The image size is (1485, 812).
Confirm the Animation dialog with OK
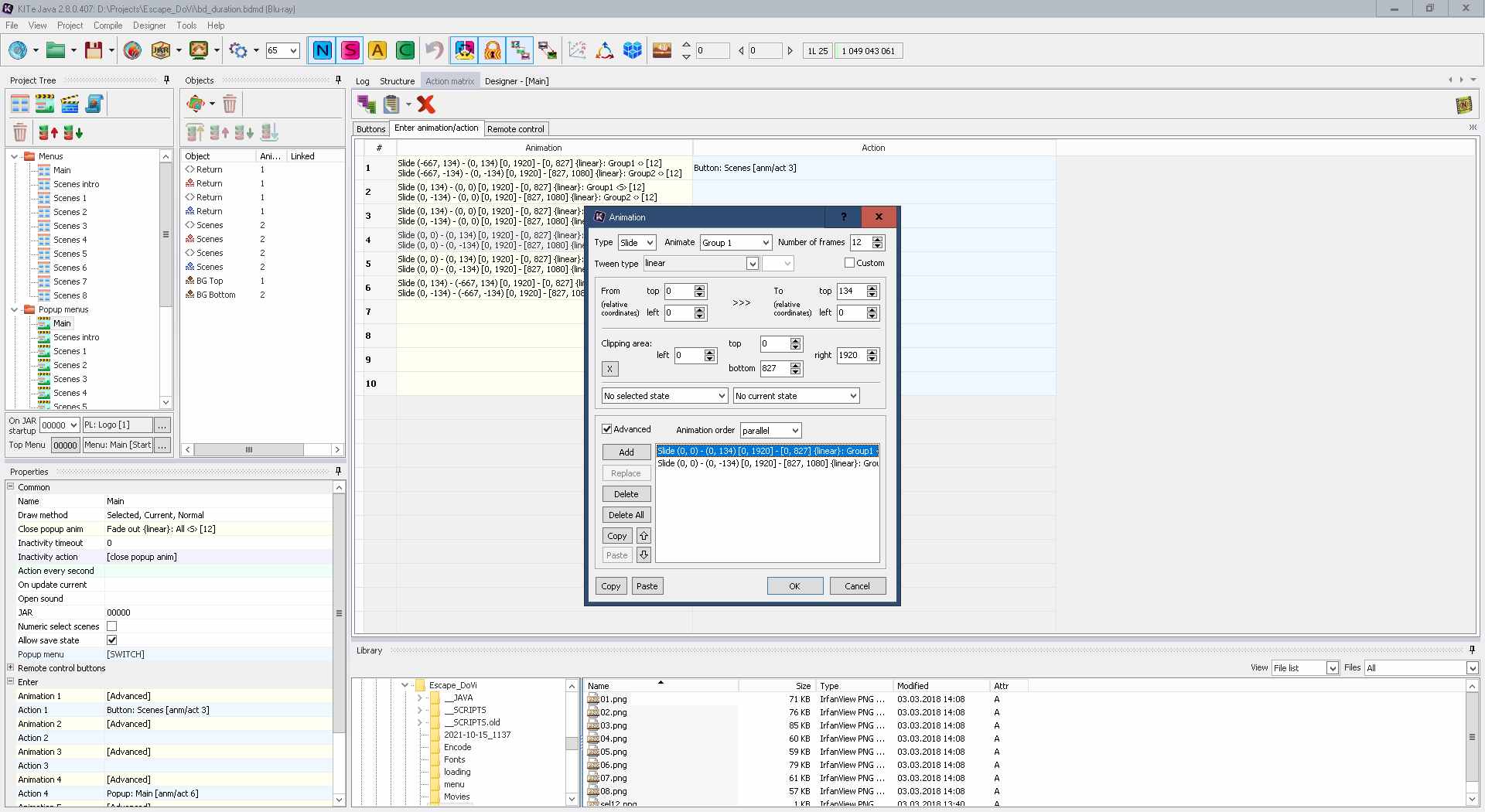(794, 586)
